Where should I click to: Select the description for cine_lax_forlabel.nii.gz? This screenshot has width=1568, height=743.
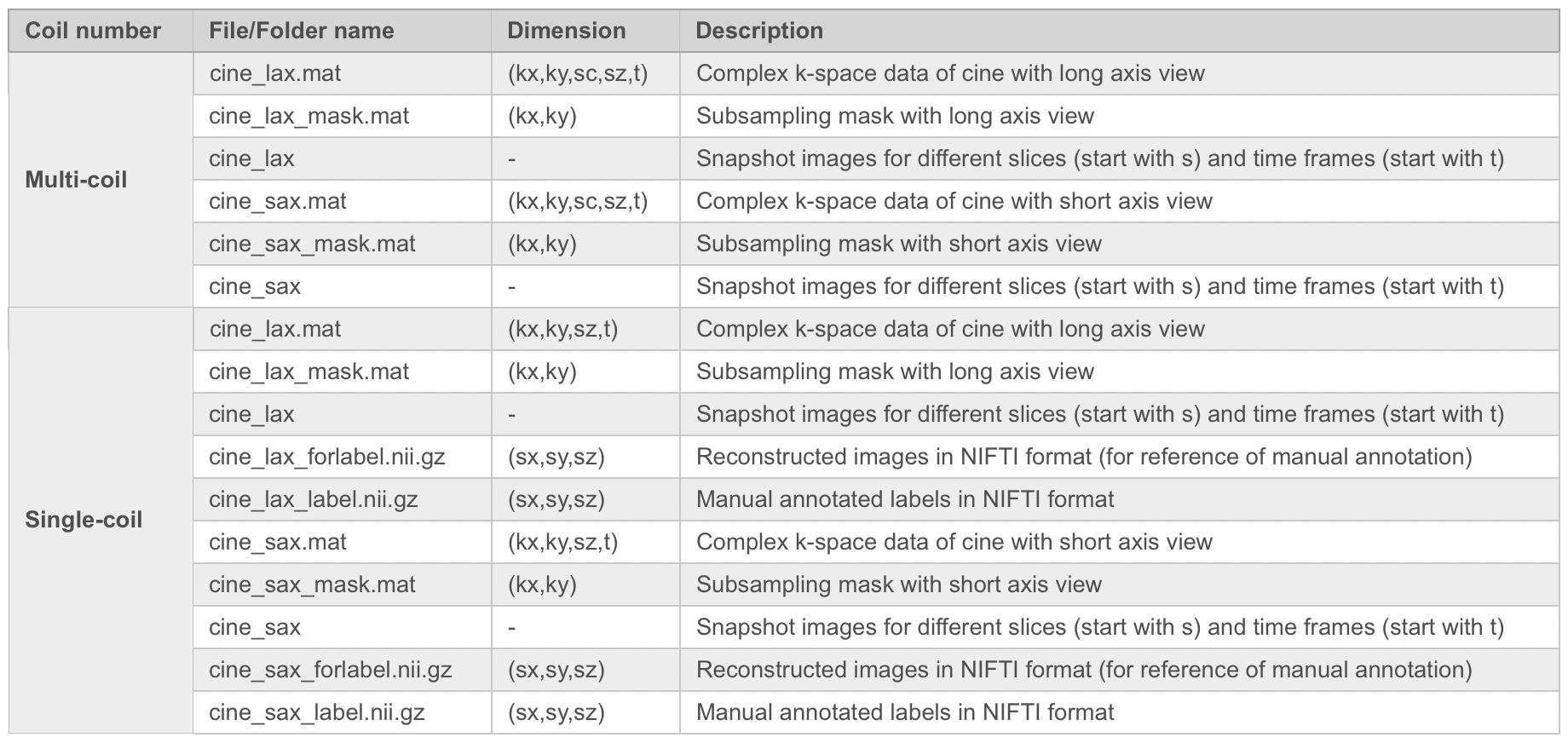[1084, 457]
